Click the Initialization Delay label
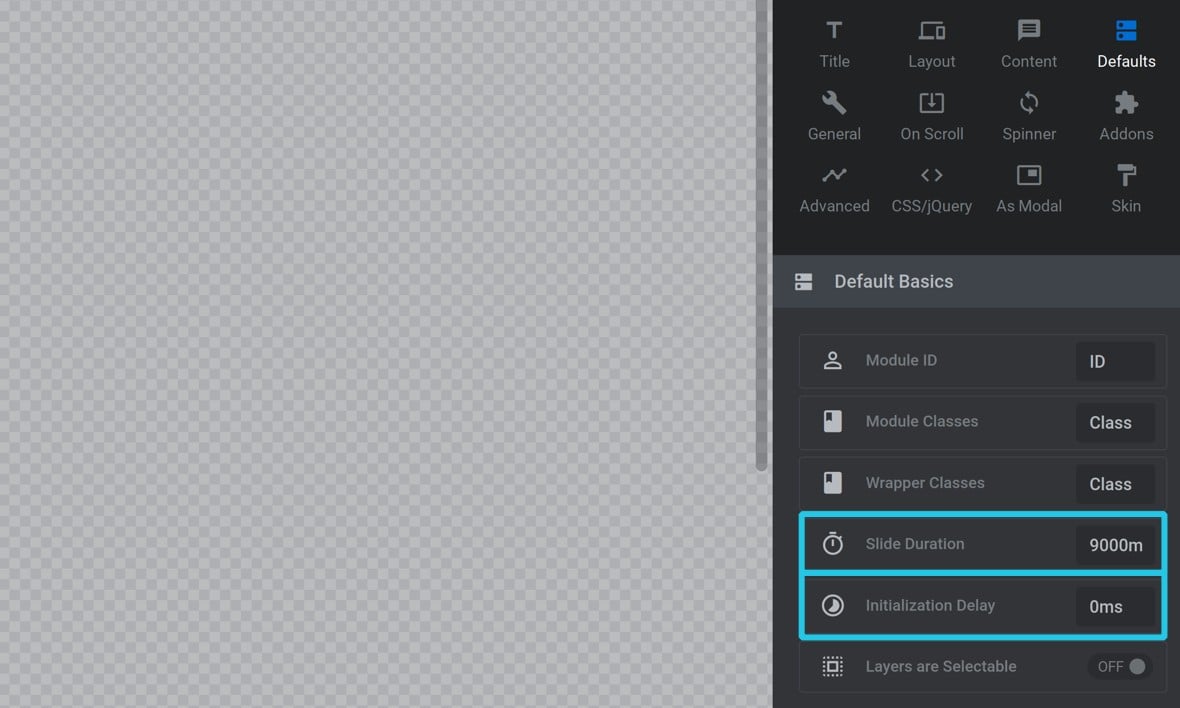The width and height of the screenshot is (1180, 708). [930, 605]
